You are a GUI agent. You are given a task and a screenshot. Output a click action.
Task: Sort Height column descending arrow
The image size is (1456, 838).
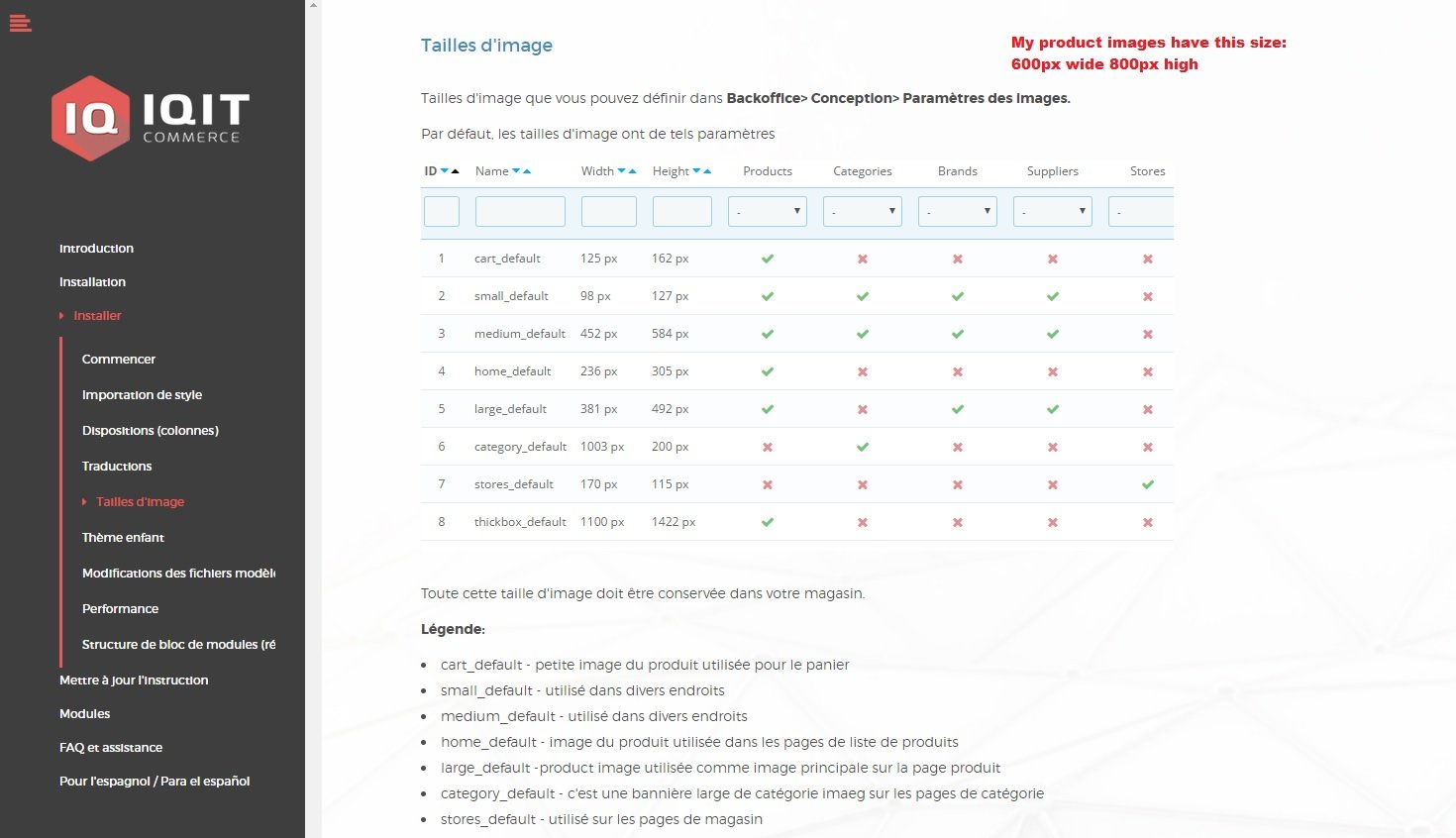pyautogui.click(x=696, y=171)
